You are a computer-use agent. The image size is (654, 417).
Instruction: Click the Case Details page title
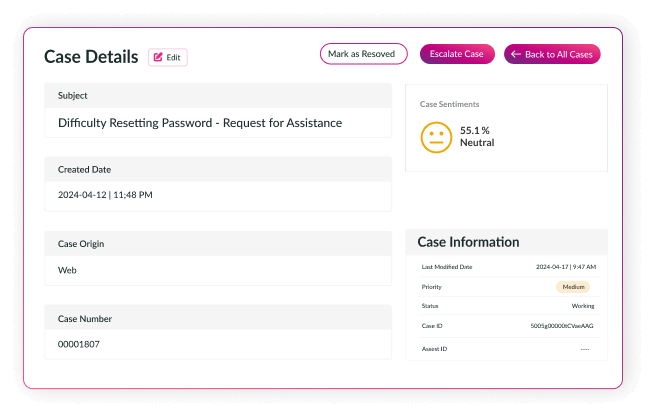[x=91, y=57]
